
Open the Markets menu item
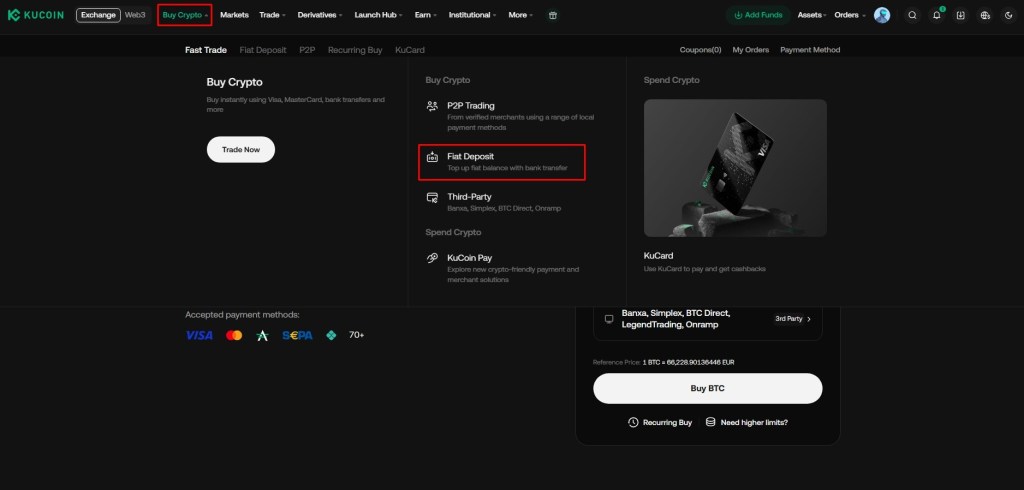tap(234, 15)
